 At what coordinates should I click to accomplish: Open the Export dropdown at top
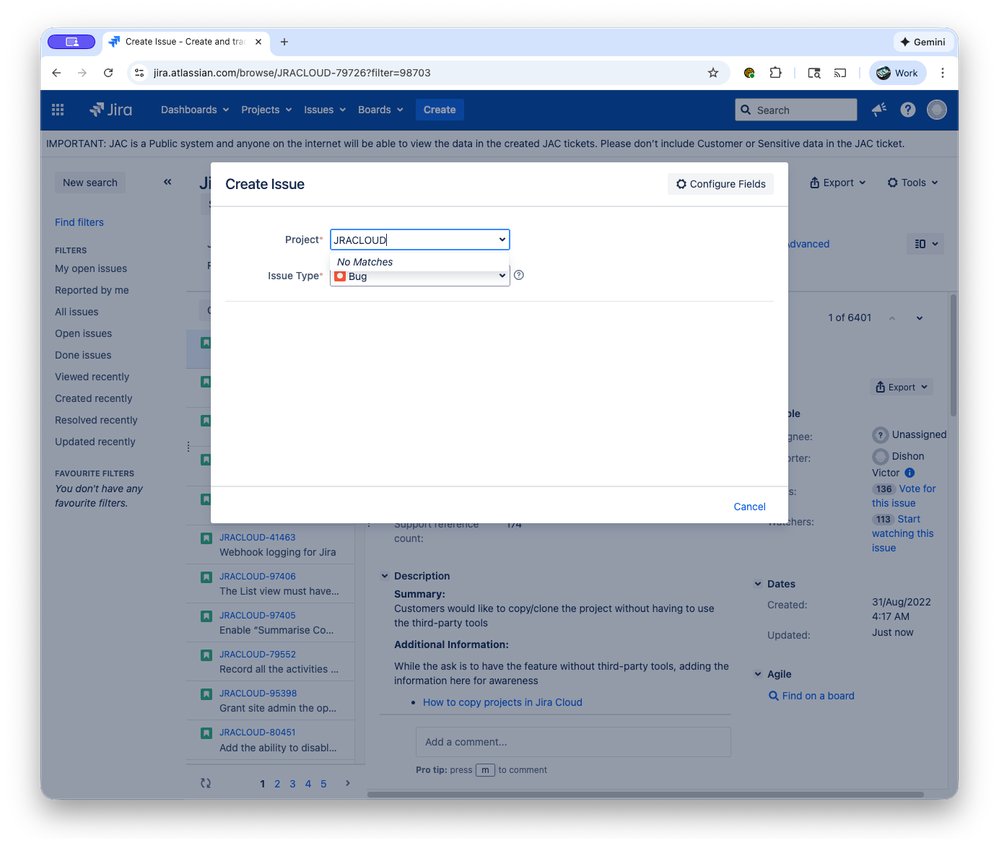pos(838,183)
